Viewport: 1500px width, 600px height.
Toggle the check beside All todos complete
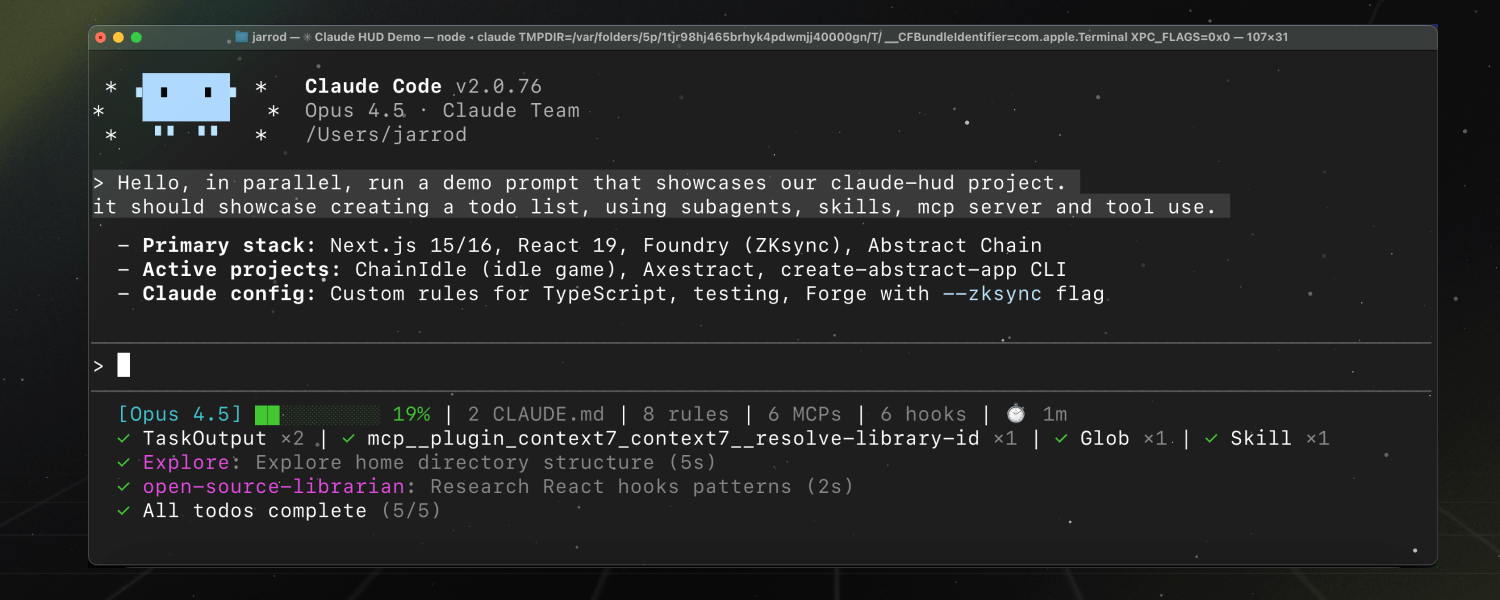[123, 510]
